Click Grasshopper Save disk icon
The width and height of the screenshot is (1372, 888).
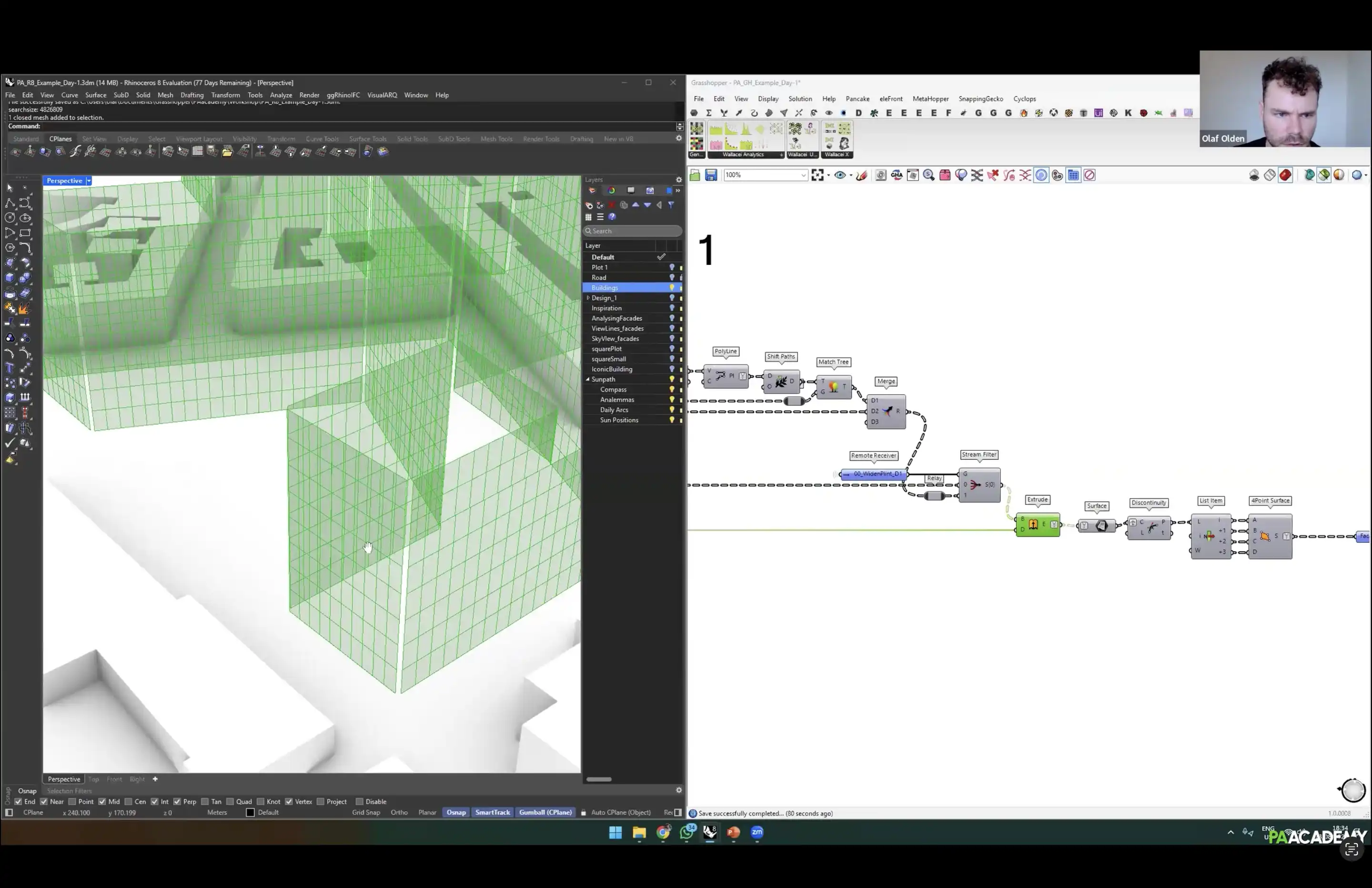coord(711,175)
